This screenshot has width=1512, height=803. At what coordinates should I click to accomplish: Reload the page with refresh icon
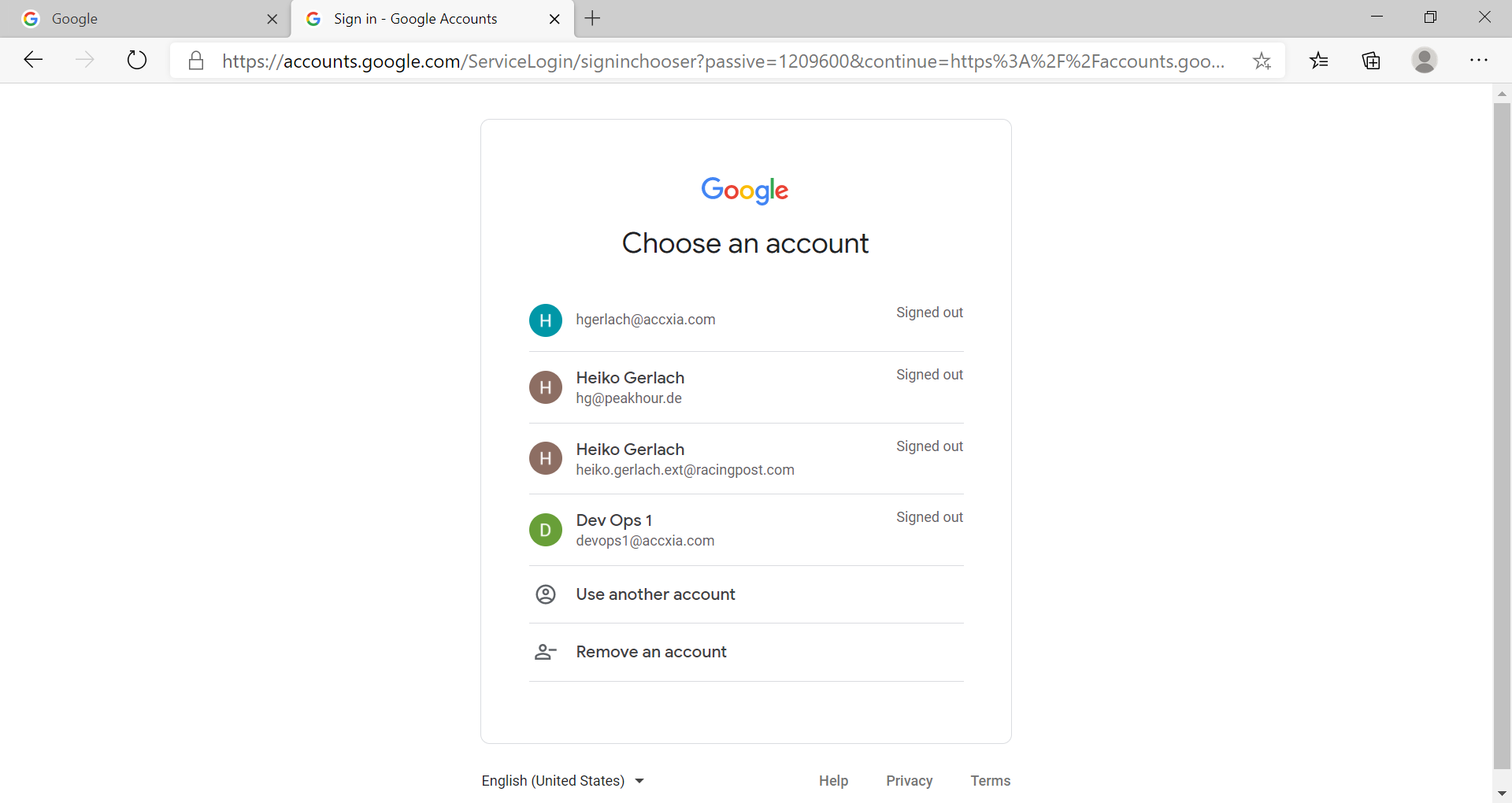pos(137,60)
